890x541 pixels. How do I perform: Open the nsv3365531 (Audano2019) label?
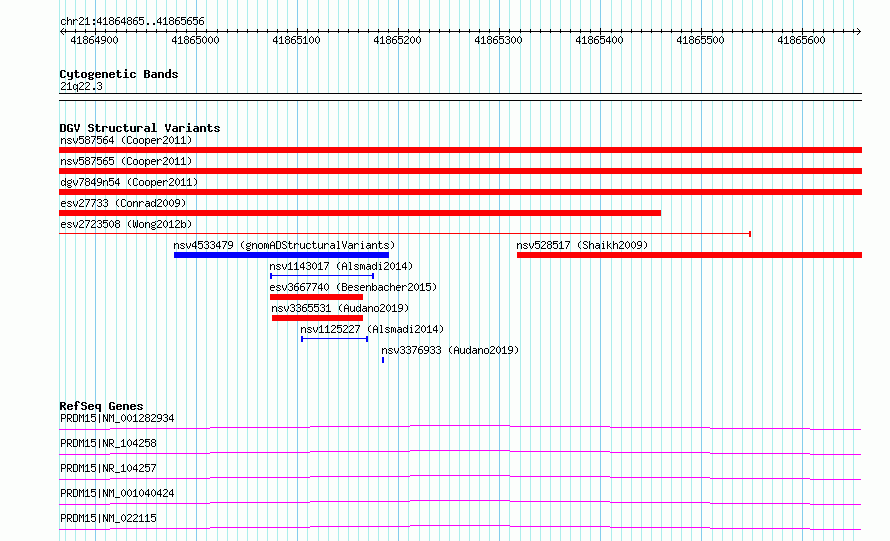[340, 308]
